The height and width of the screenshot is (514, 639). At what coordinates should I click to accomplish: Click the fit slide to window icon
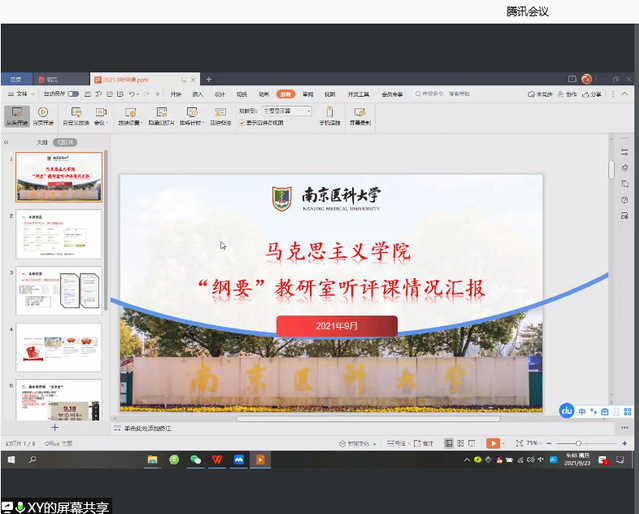[519, 443]
